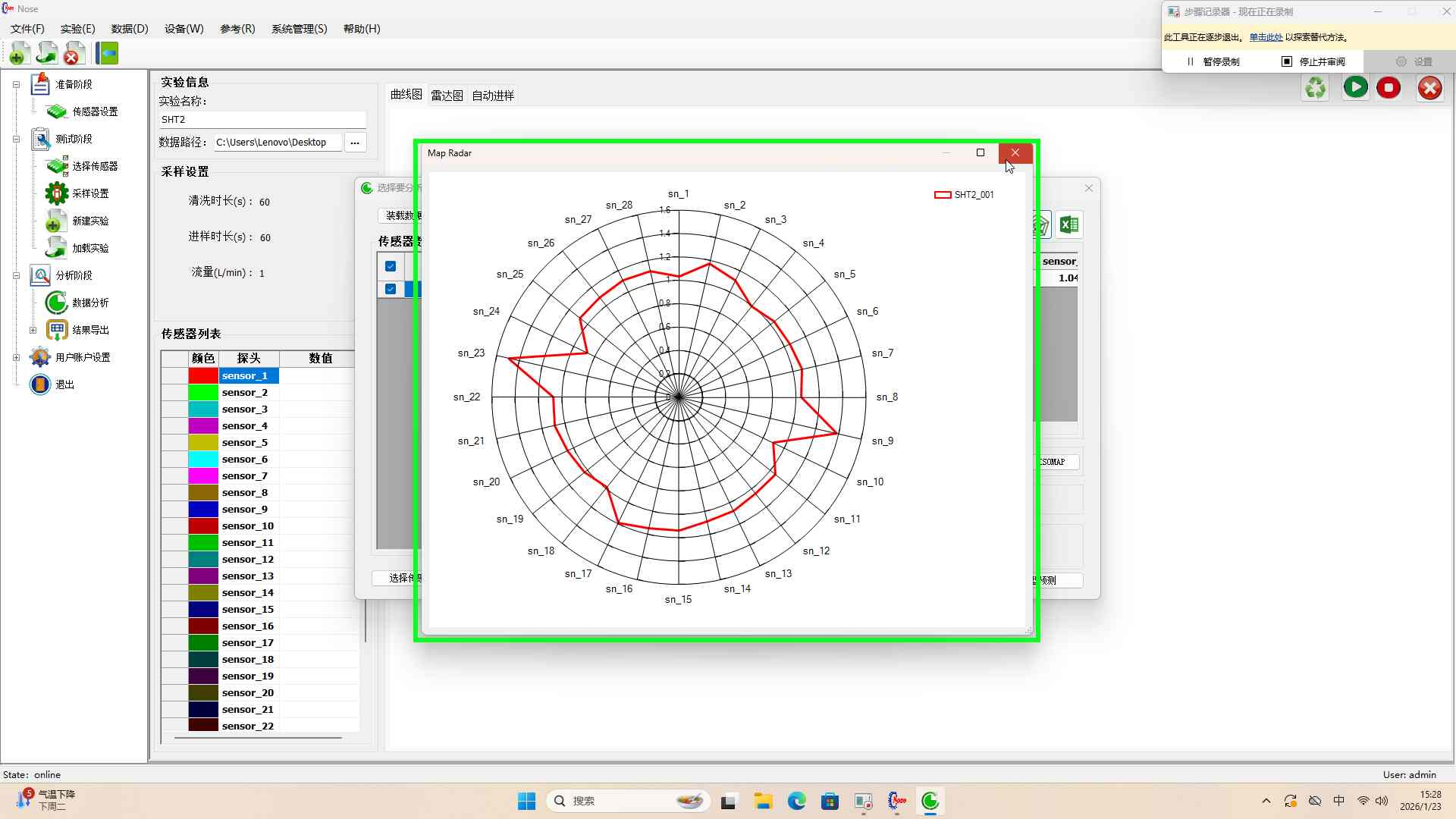The height and width of the screenshot is (819, 1456).
Task: Open the 设备(W) menu
Action: tap(184, 29)
